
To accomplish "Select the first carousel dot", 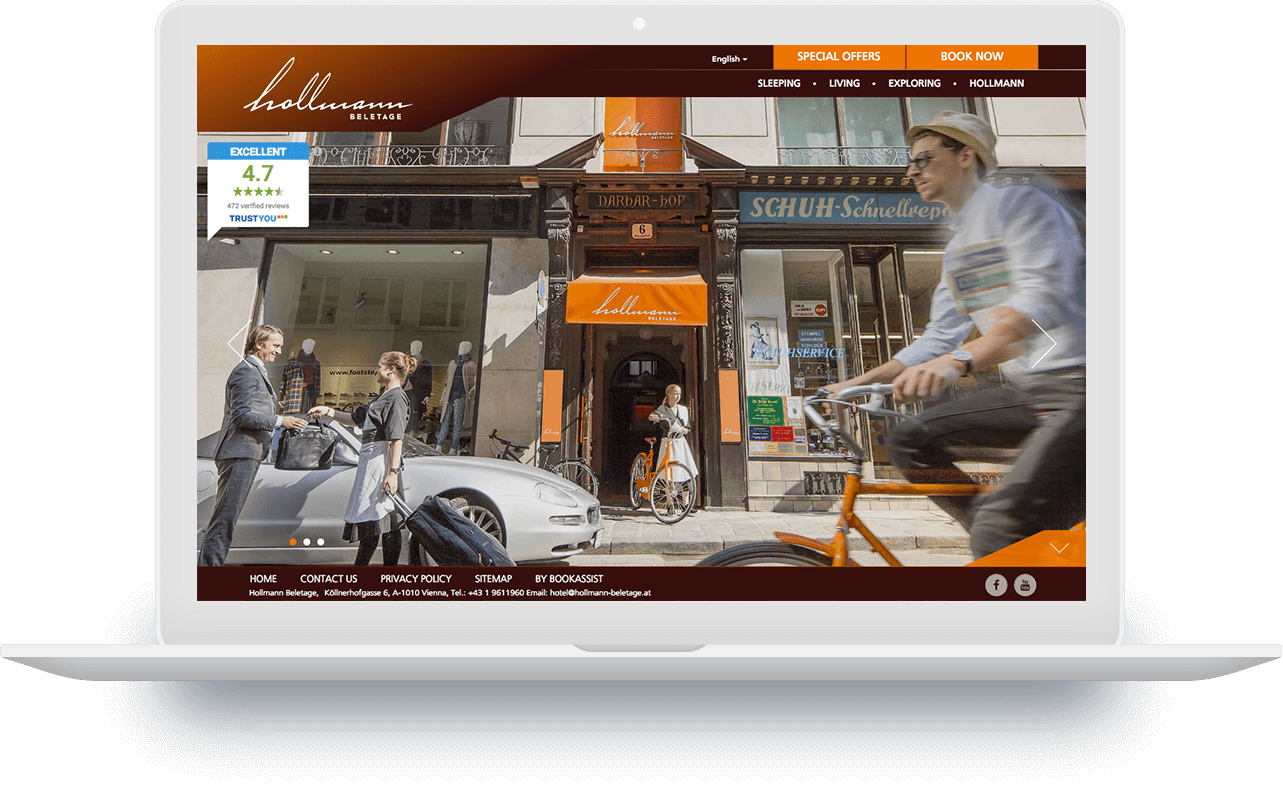I will pos(293,542).
